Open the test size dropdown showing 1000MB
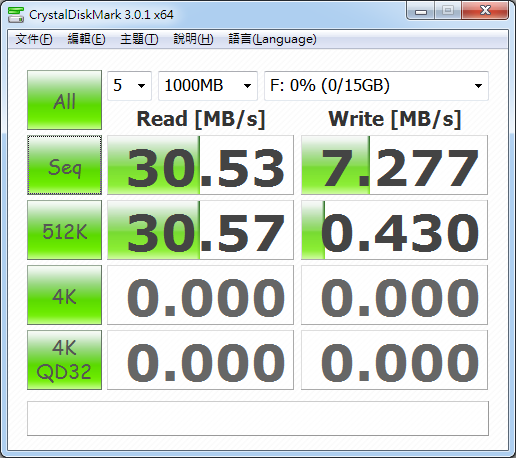The height and width of the screenshot is (458, 516). (x=208, y=86)
